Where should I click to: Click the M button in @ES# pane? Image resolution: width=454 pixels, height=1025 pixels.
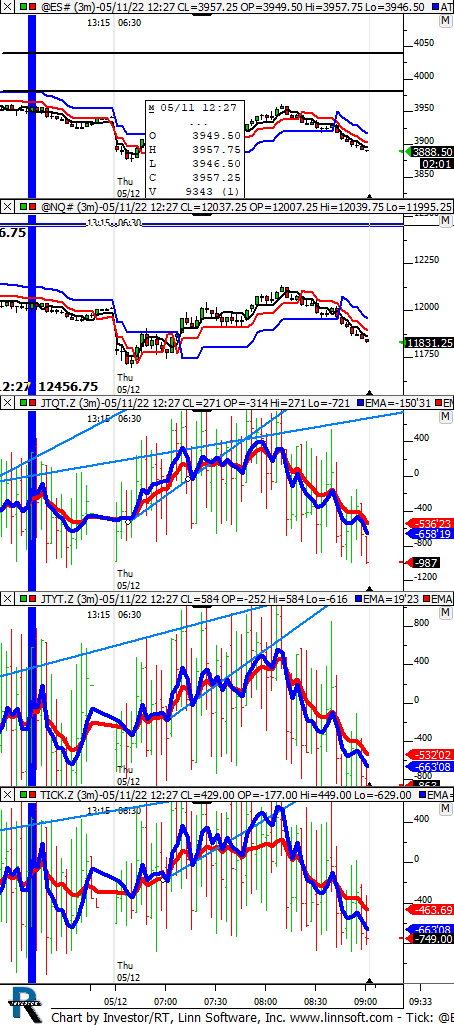tap(446, 22)
